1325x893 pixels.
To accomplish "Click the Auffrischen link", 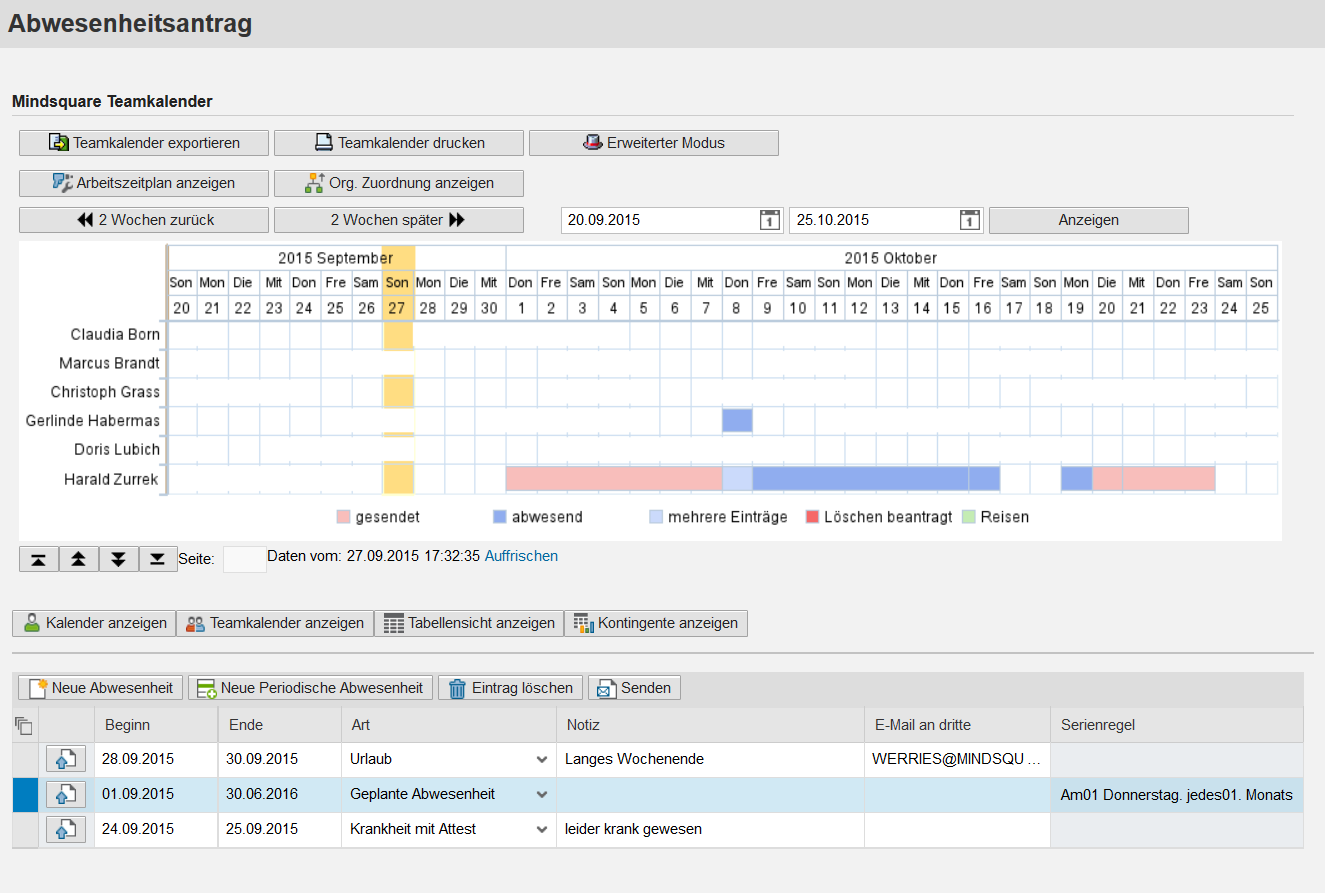I will click(x=521, y=556).
